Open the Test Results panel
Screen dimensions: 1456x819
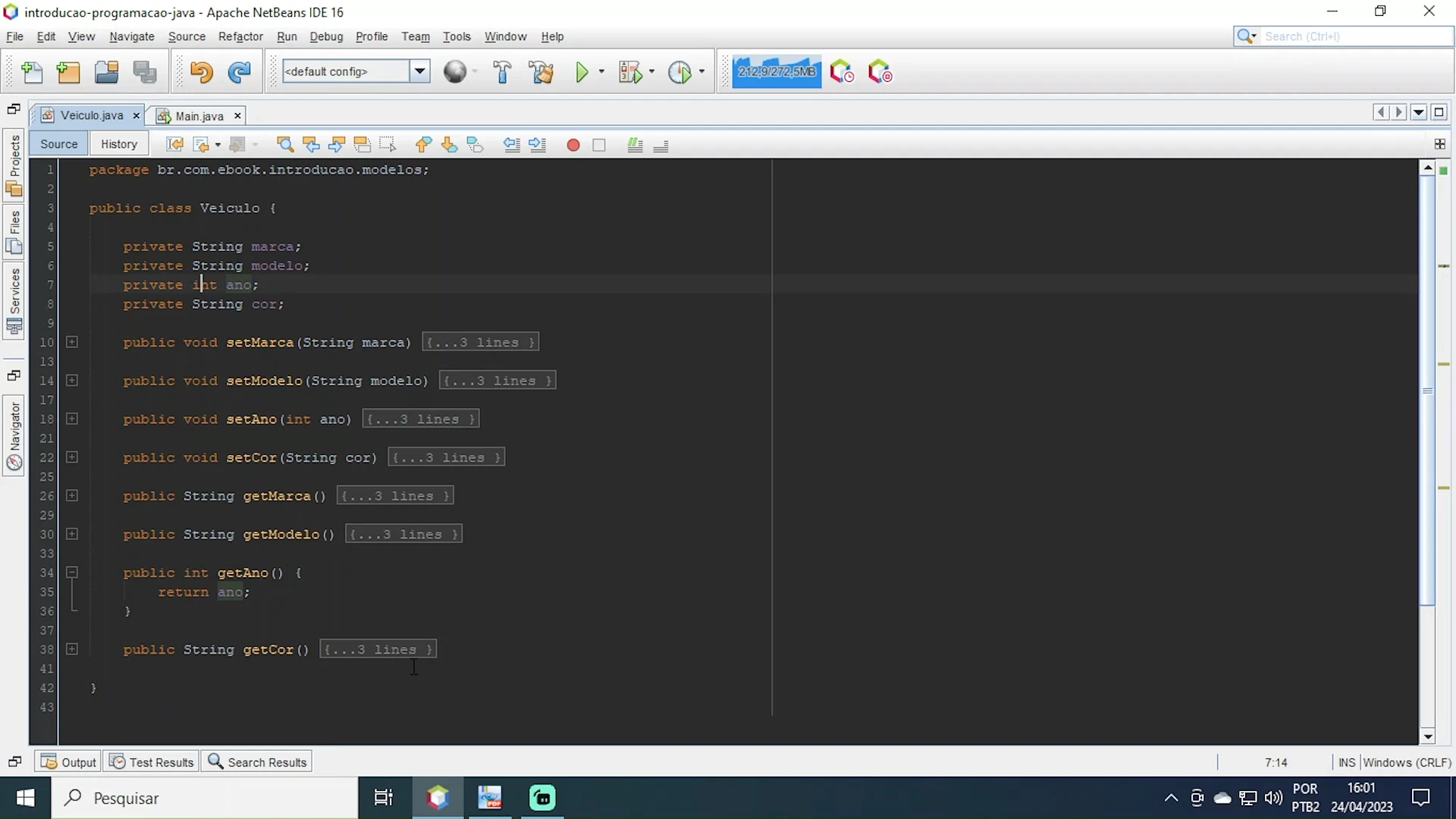coord(152,762)
